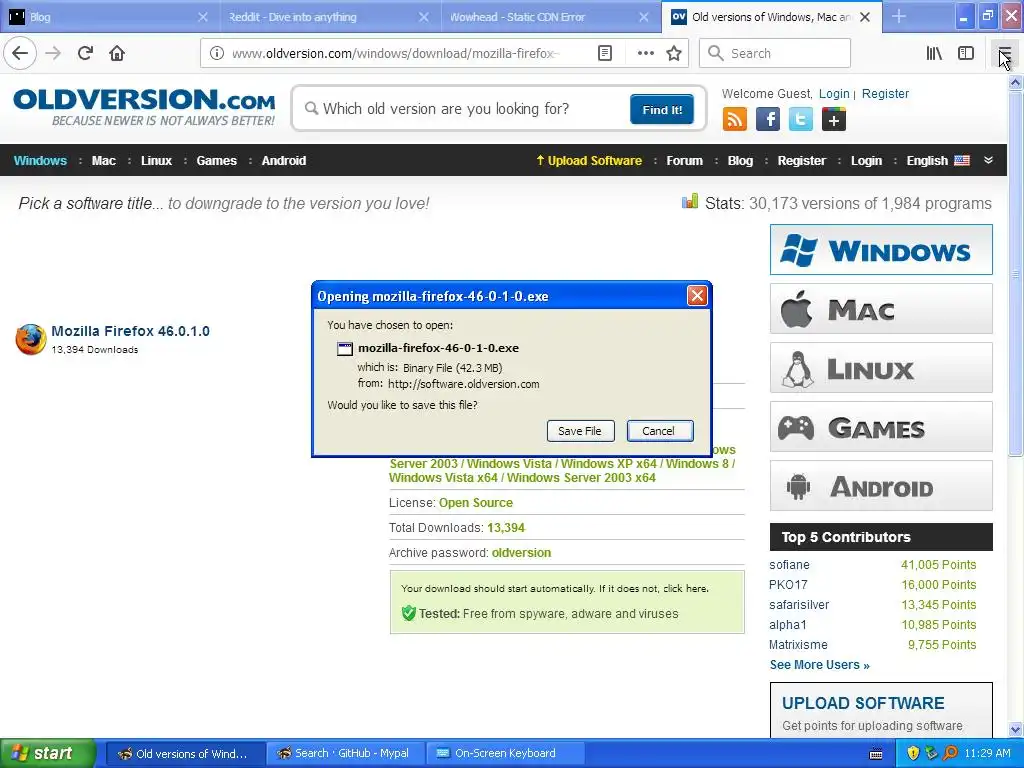Viewport: 1024px width, 768px height.
Task: Bookmark this page with the star
Action: tap(674, 53)
